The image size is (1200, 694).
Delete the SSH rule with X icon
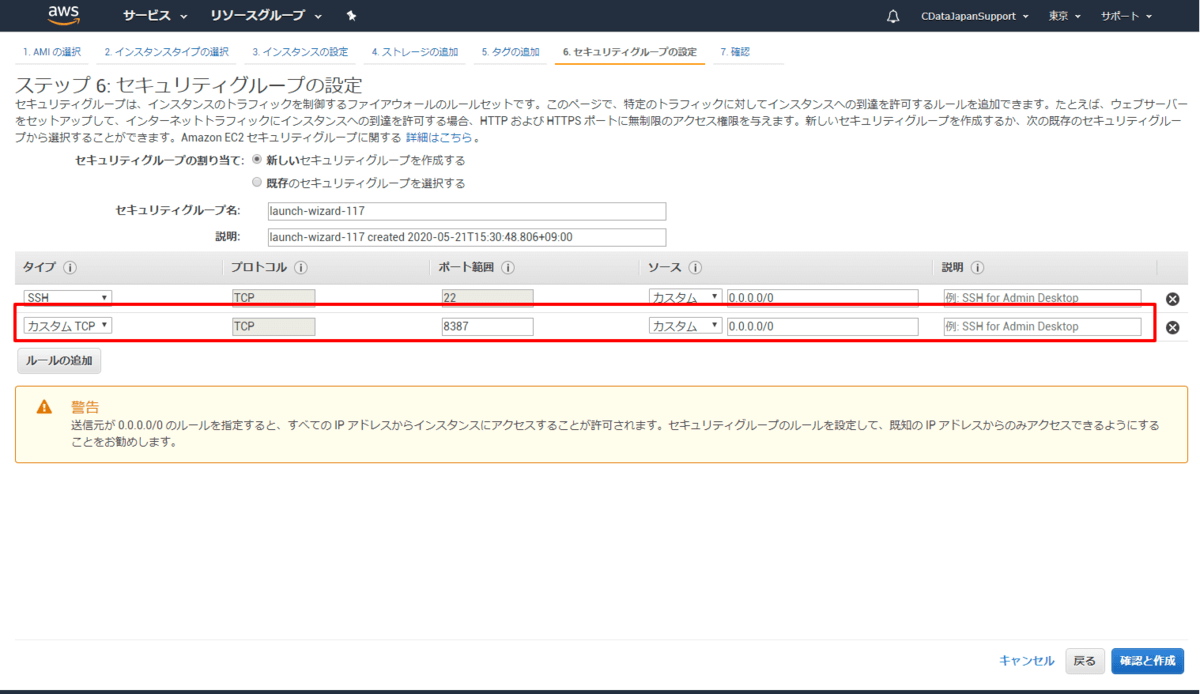1173,299
